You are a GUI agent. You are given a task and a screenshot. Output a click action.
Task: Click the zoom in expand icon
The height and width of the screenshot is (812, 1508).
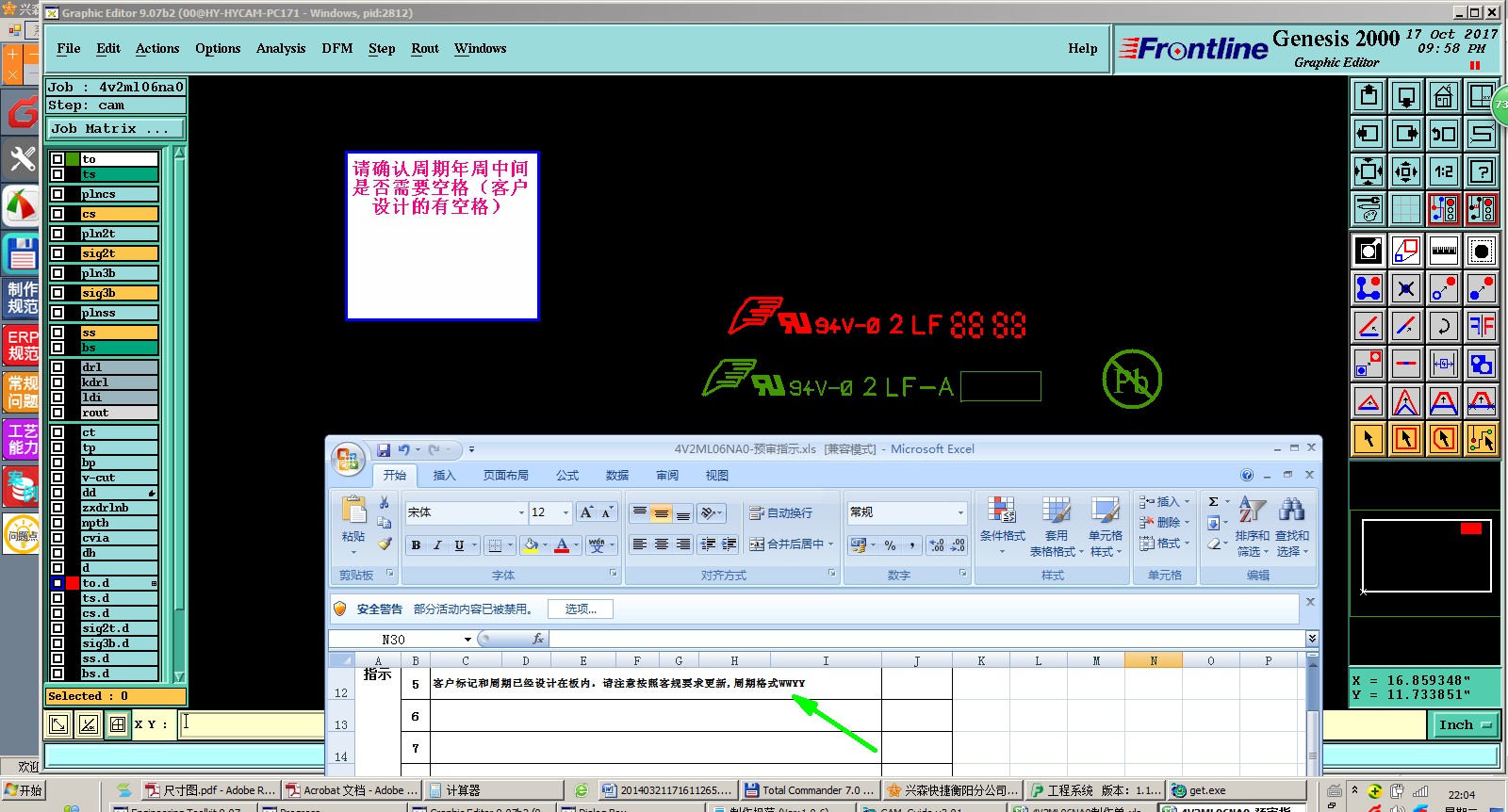click(1369, 171)
